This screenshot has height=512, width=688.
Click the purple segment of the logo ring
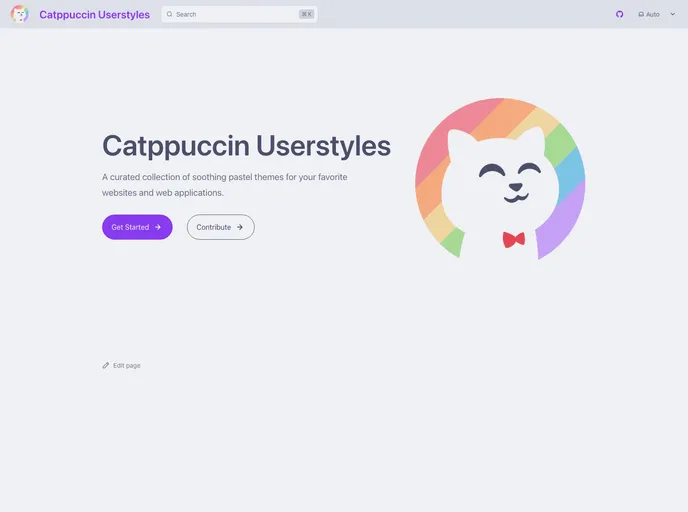tap(565, 225)
